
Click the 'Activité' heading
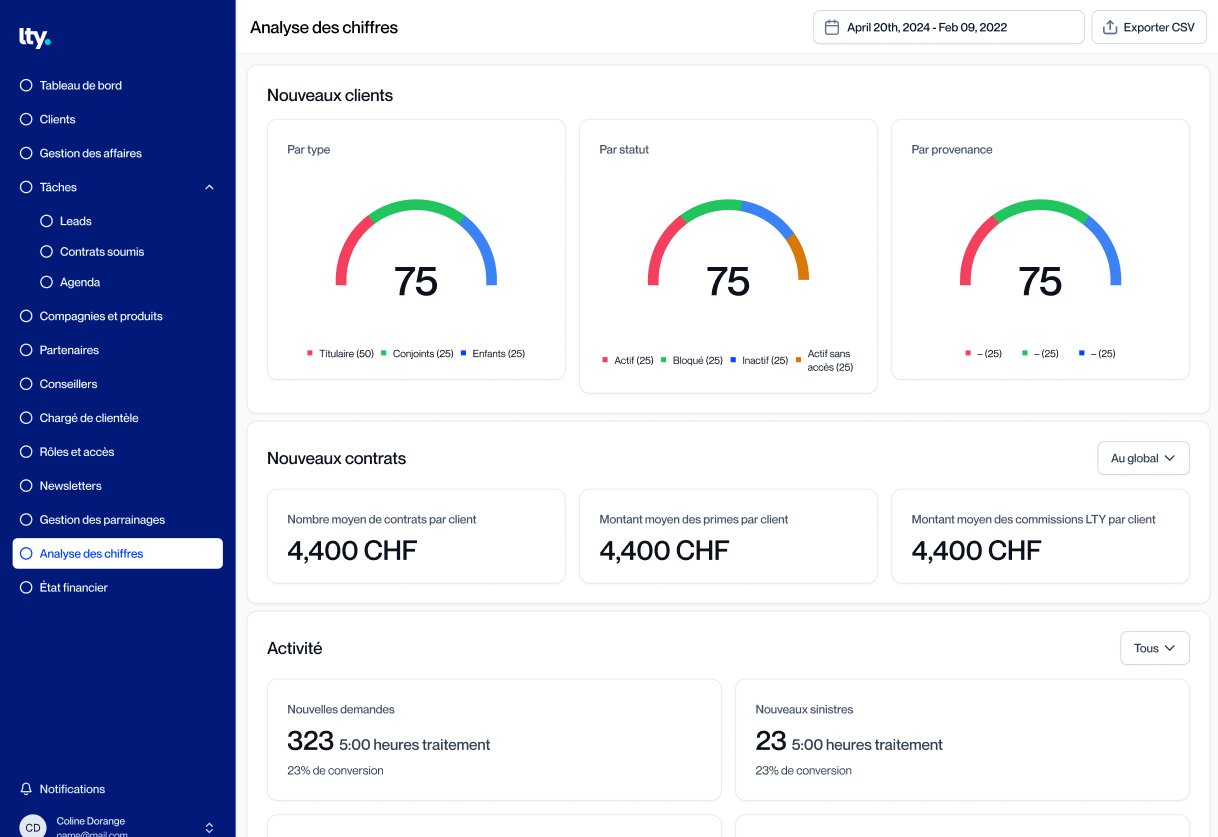[295, 648]
